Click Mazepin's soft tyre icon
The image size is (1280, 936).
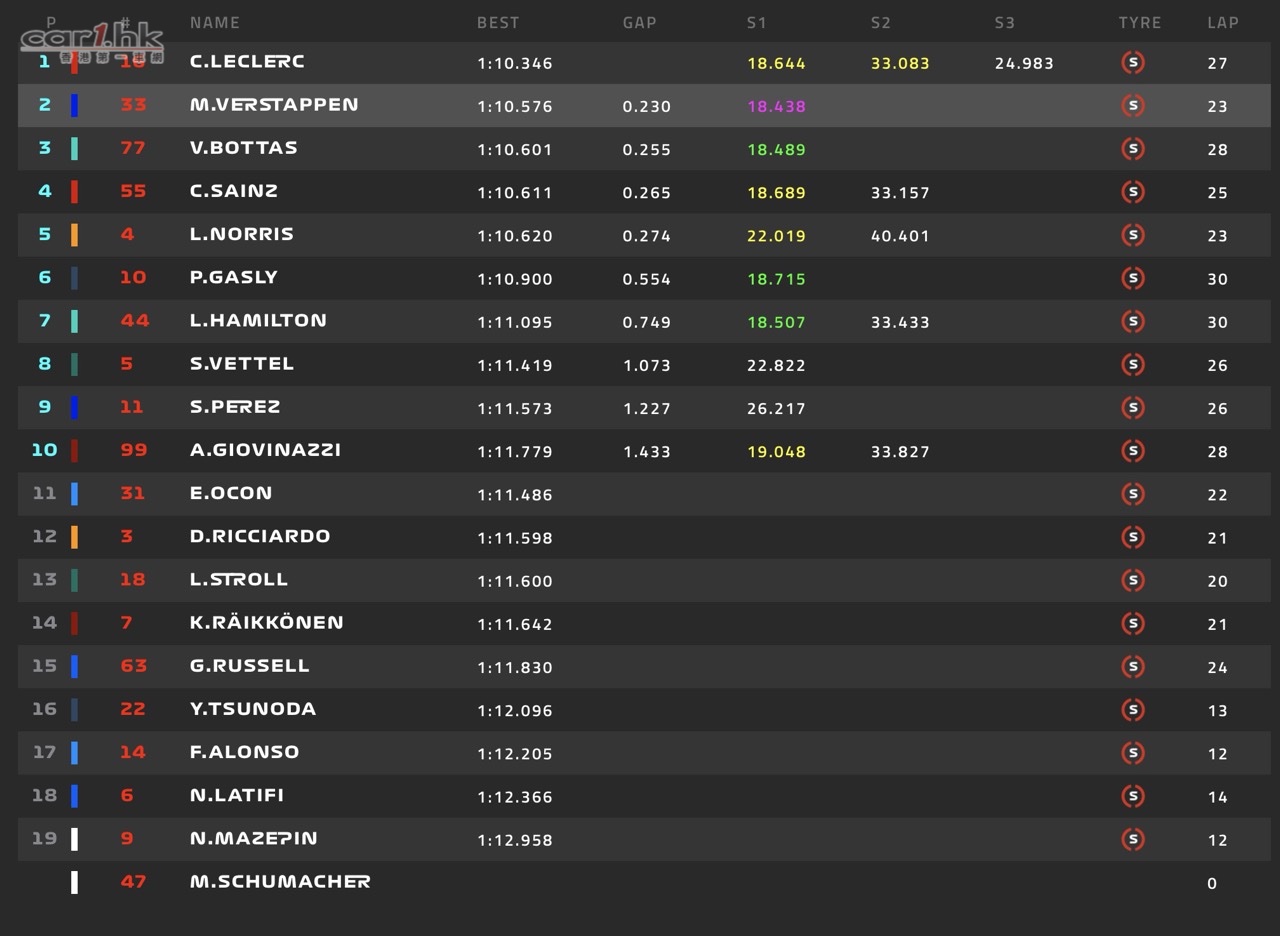click(x=1132, y=838)
